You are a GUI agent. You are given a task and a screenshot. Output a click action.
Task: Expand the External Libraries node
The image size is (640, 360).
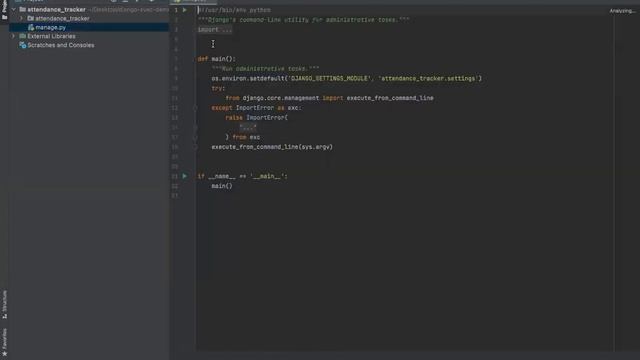pyautogui.click(x=13, y=36)
